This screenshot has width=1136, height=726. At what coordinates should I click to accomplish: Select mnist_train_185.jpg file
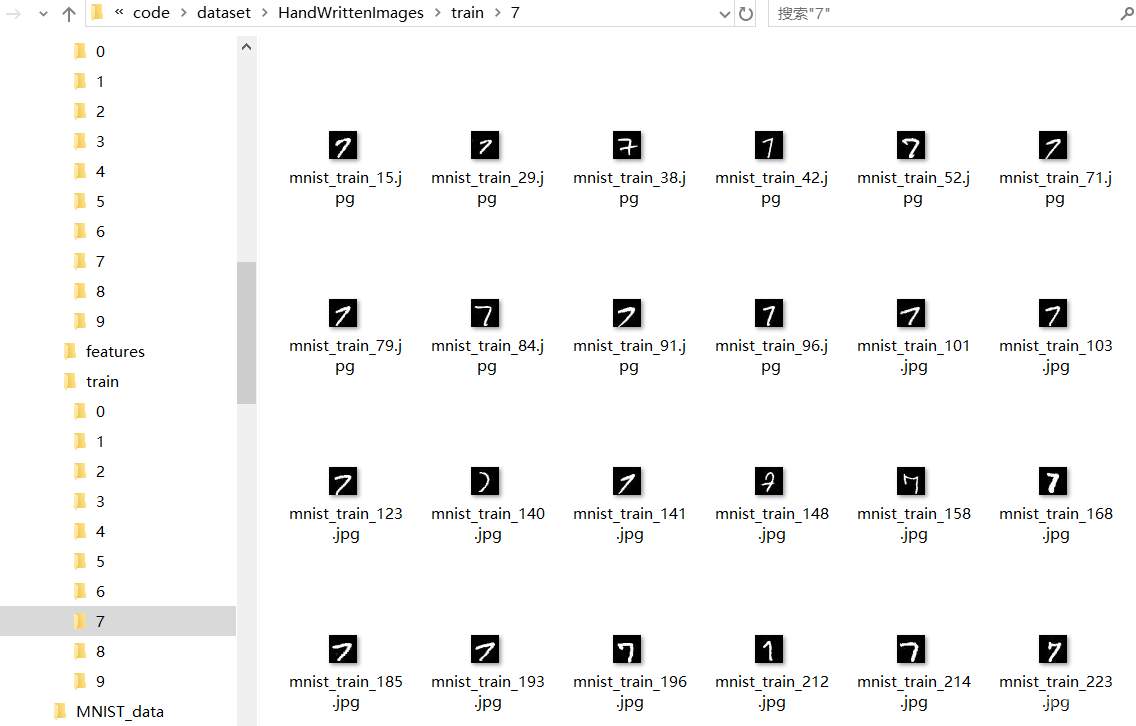tap(343, 650)
